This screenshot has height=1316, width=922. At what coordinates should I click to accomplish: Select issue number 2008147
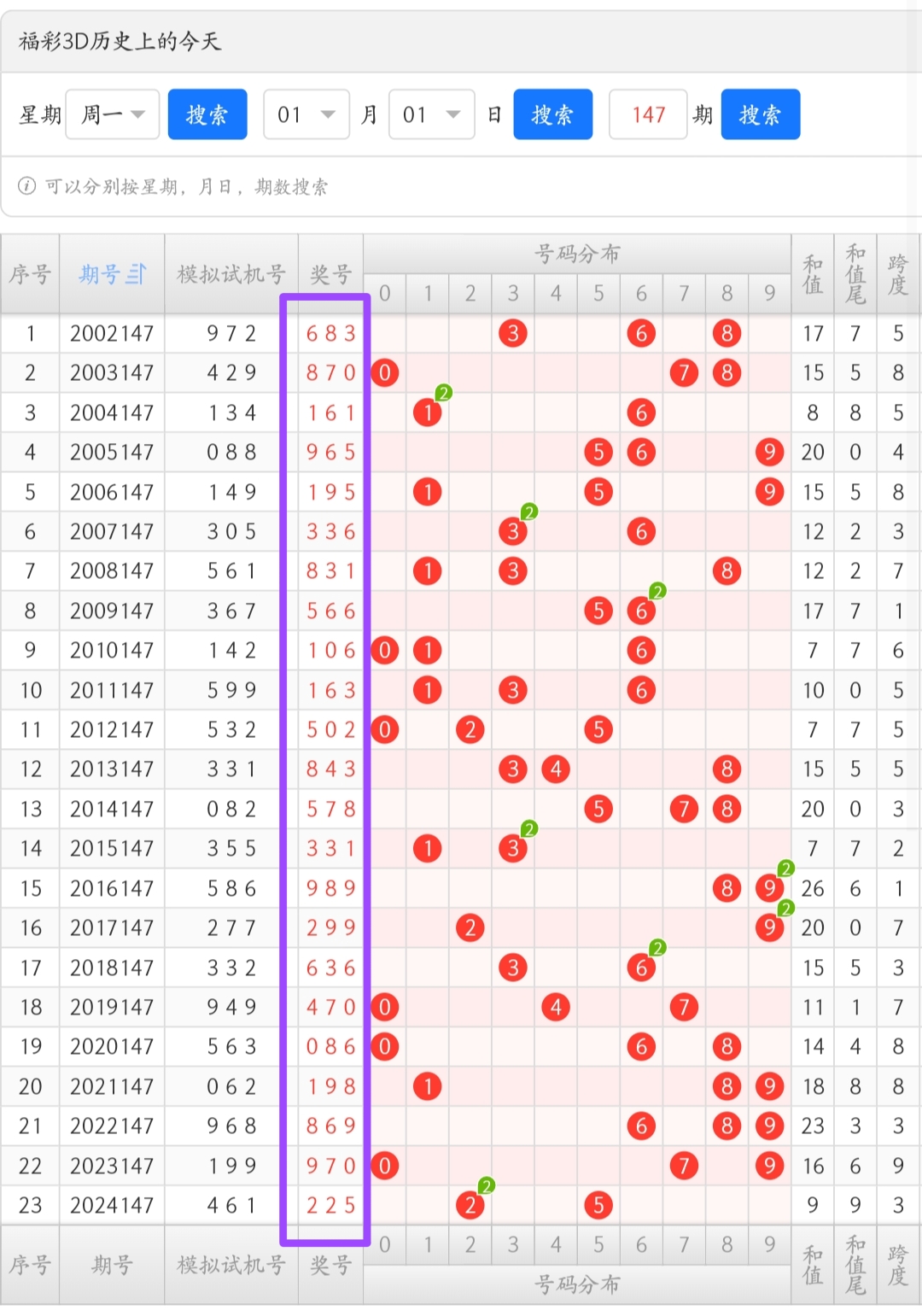pyautogui.click(x=112, y=571)
